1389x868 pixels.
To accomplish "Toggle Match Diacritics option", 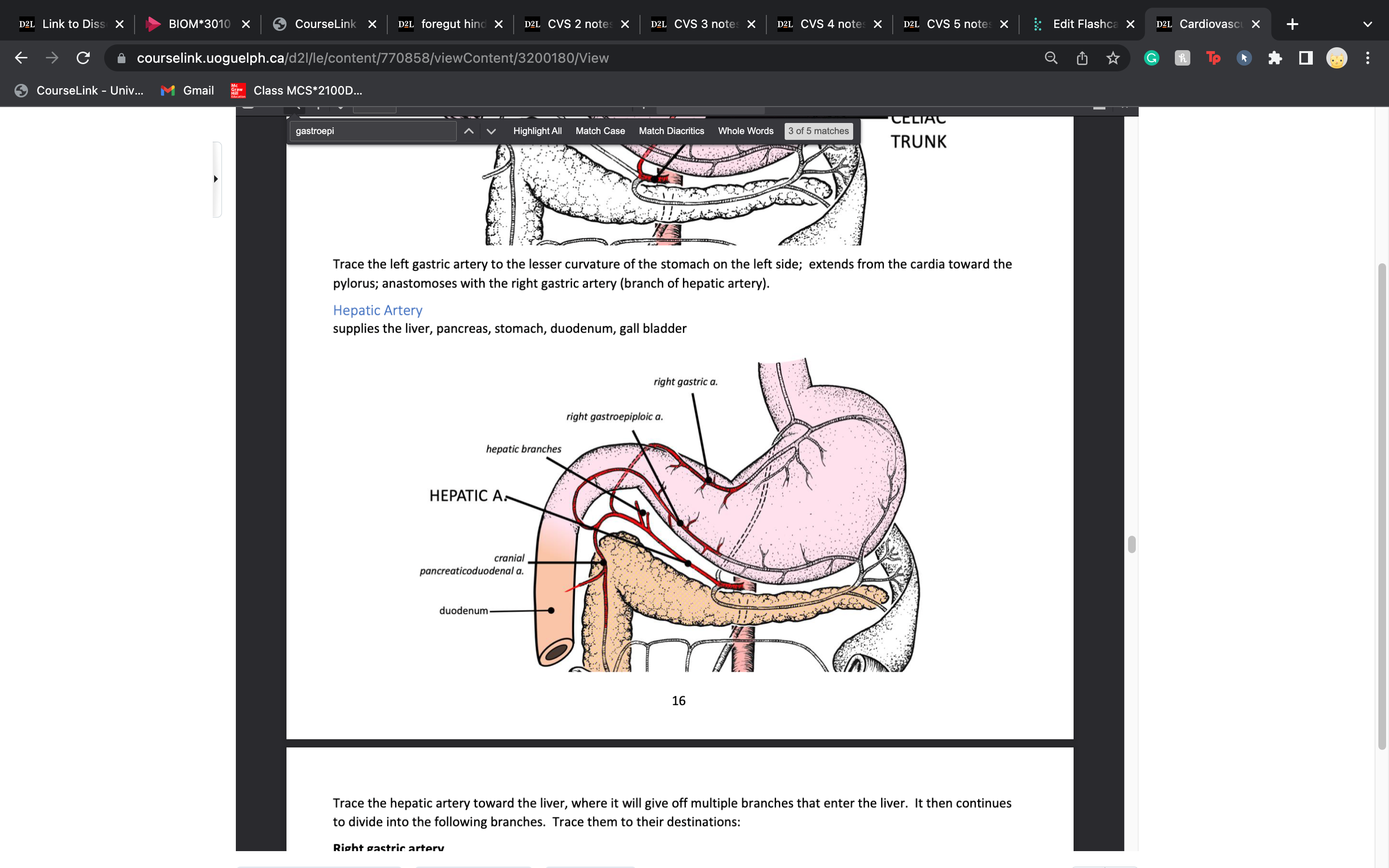I will (x=671, y=131).
